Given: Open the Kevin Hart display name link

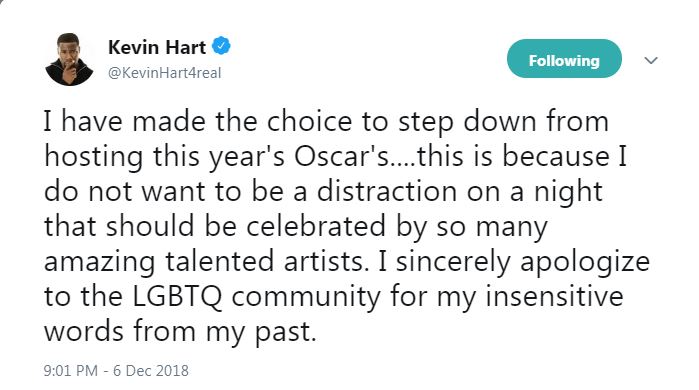Looking at the screenshot, I should [x=157, y=47].
